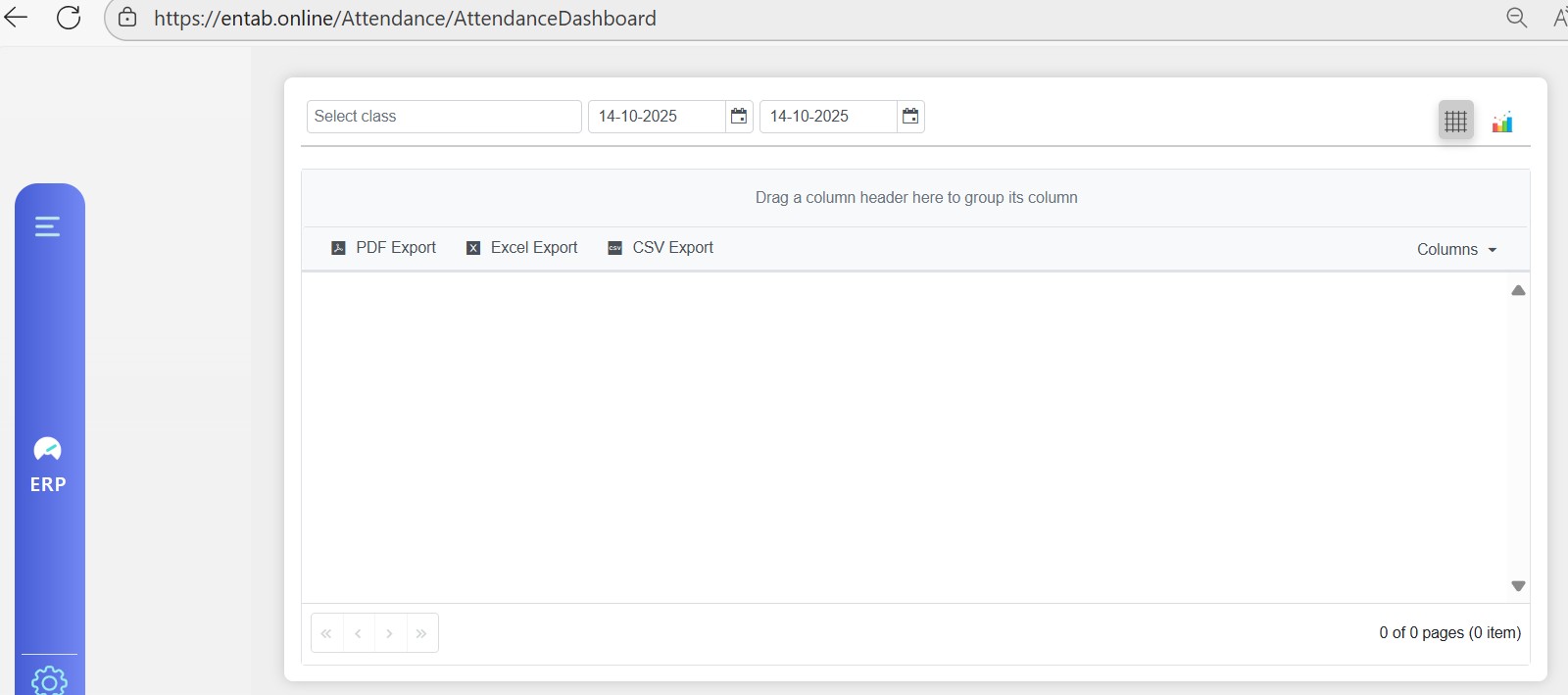Export attendance to Excel
The width and height of the screenshot is (1568, 695).
point(521,248)
